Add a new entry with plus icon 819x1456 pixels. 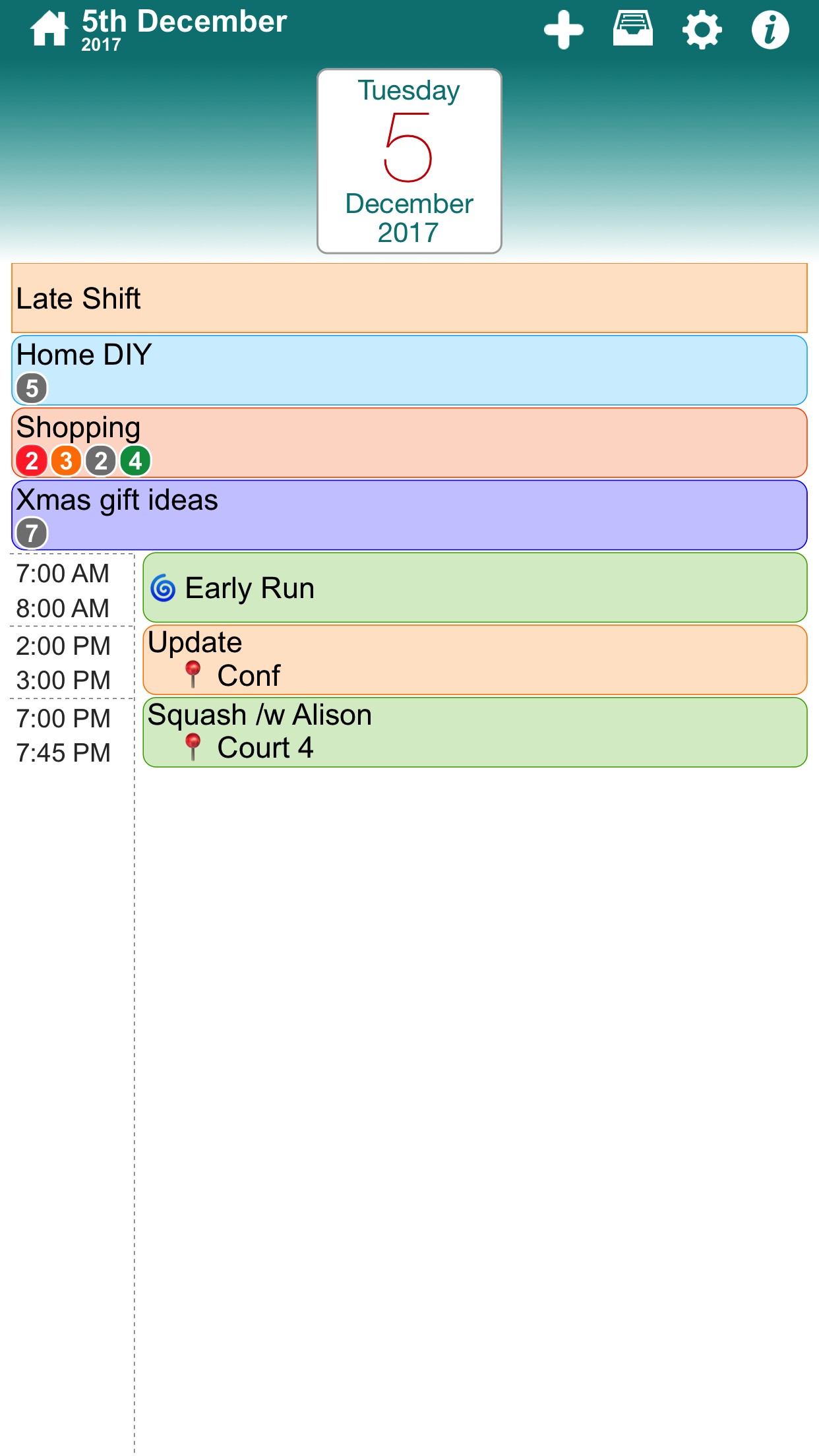click(563, 30)
